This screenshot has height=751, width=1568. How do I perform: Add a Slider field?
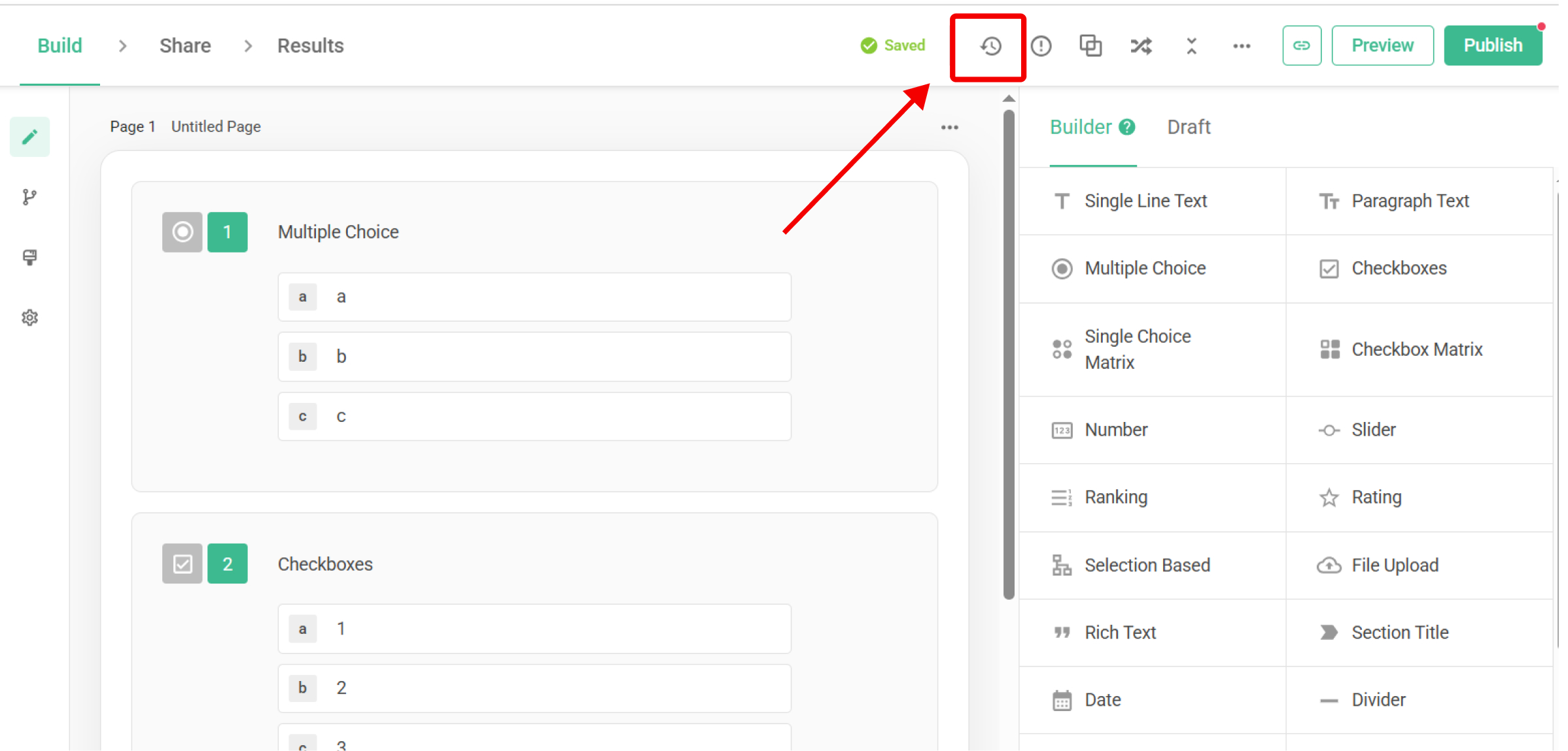click(1419, 430)
